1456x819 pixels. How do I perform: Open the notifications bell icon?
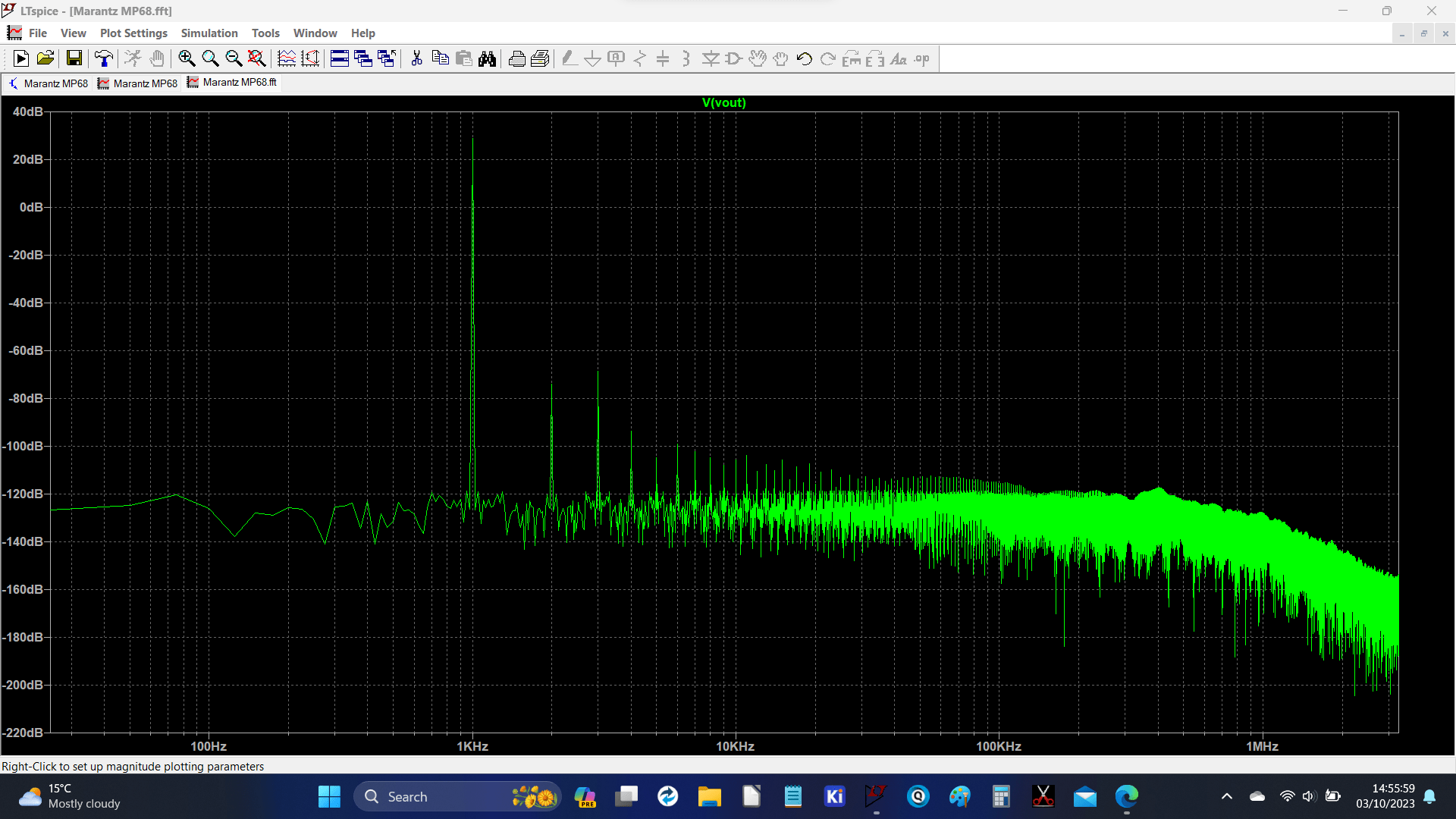pyautogui.click(x=1429, y=797)
